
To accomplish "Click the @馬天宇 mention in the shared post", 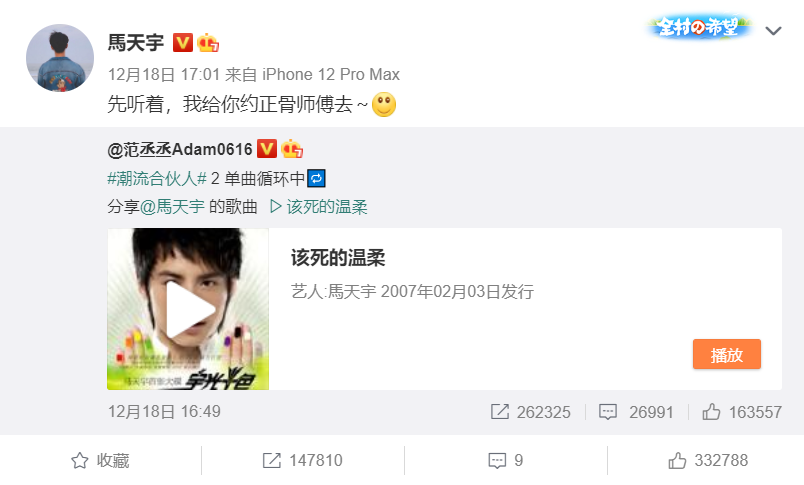I will click(x=172, y=207).
